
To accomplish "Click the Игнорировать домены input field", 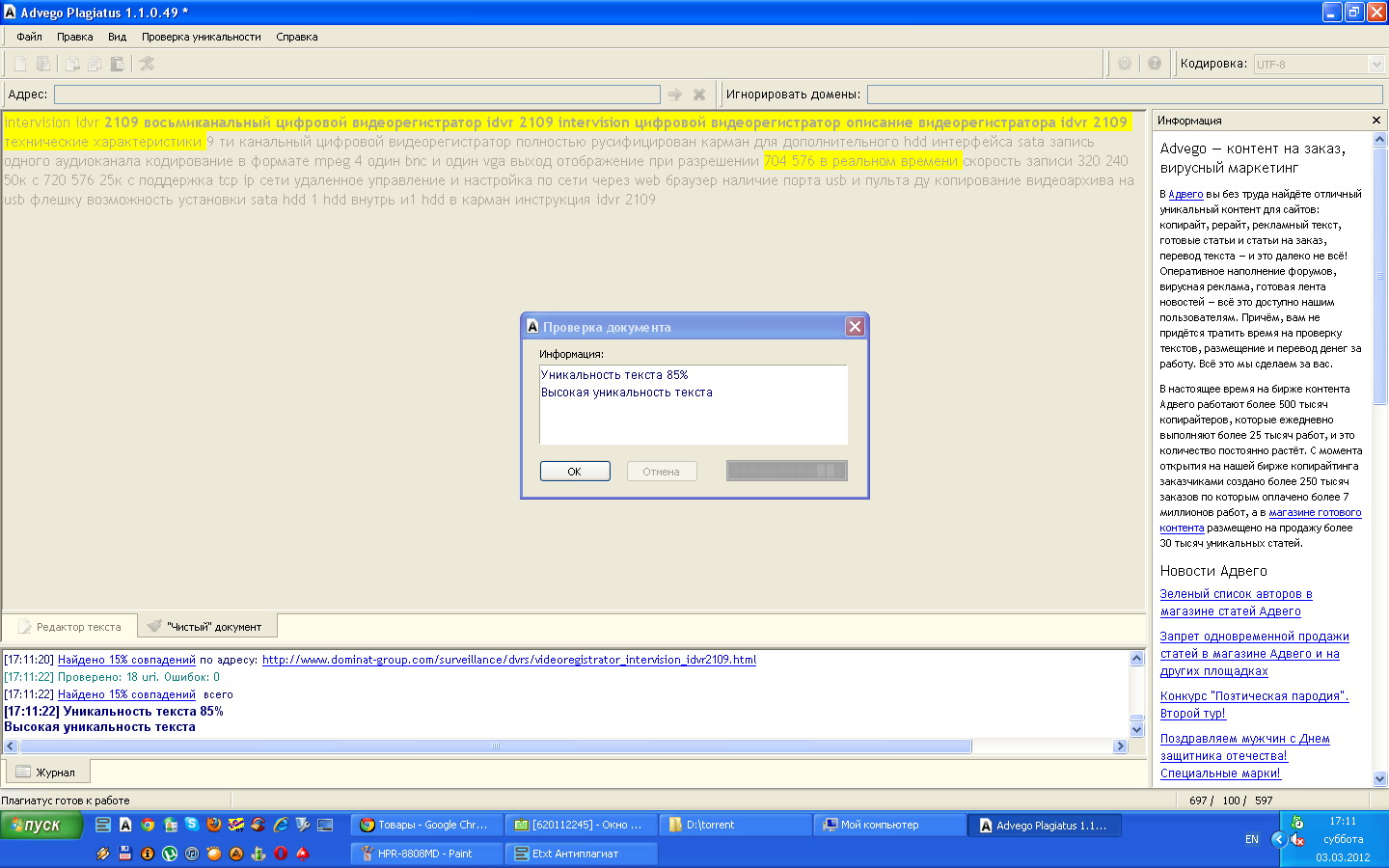I will (x=1125, y=95).
